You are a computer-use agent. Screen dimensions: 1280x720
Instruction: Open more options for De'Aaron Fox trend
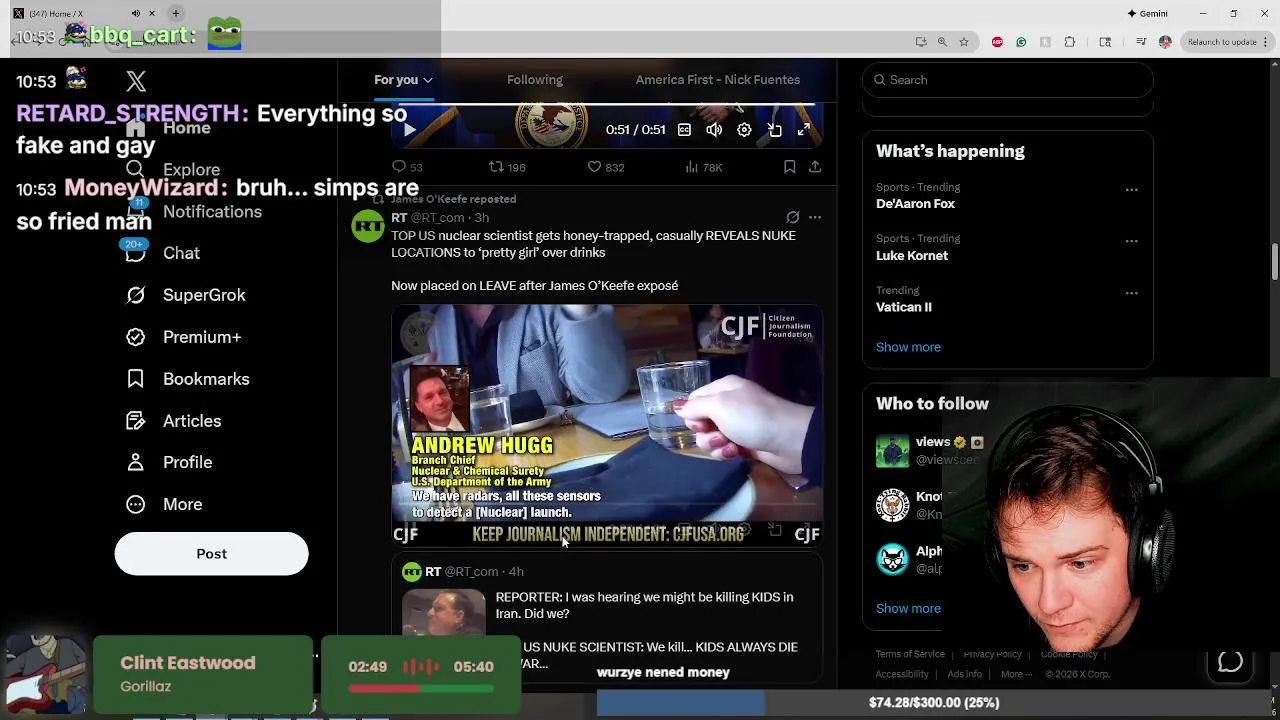[1131, 189]
